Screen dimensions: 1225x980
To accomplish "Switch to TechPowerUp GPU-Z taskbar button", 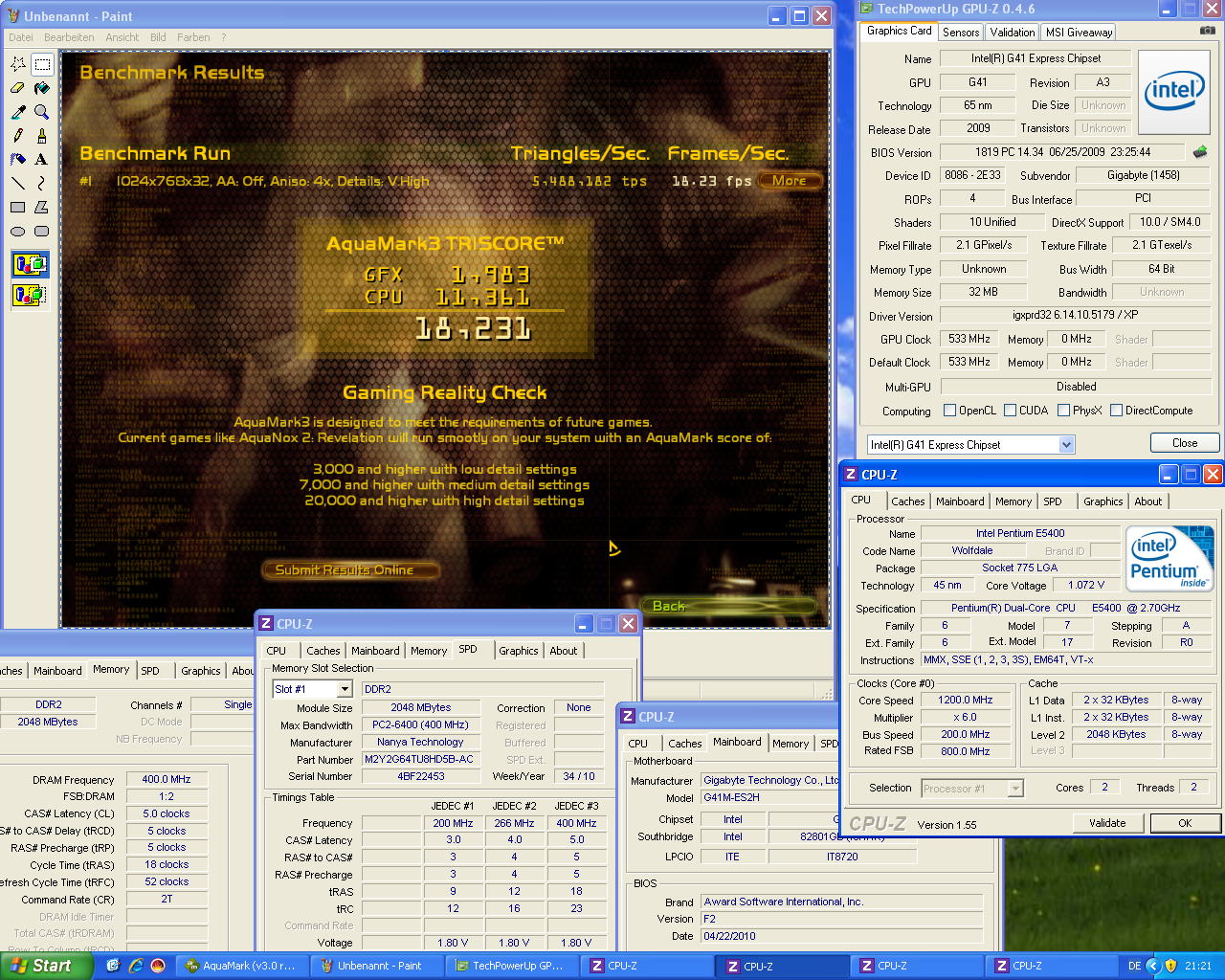I will 511,966.
